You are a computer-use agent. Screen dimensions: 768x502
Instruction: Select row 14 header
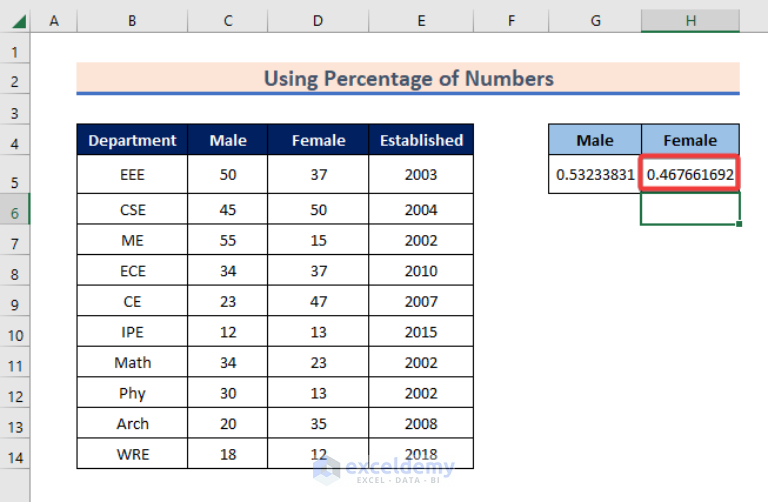point(15,457)
